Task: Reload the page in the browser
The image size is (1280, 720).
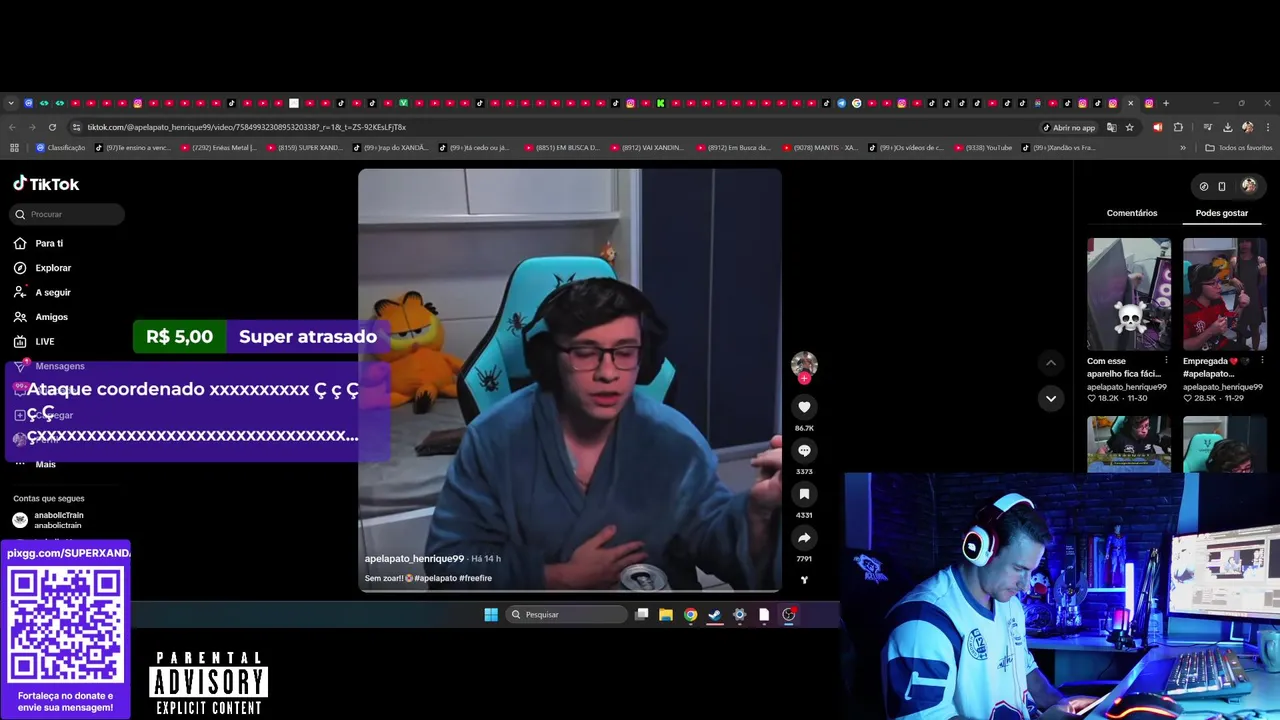Action: point(52,127)
